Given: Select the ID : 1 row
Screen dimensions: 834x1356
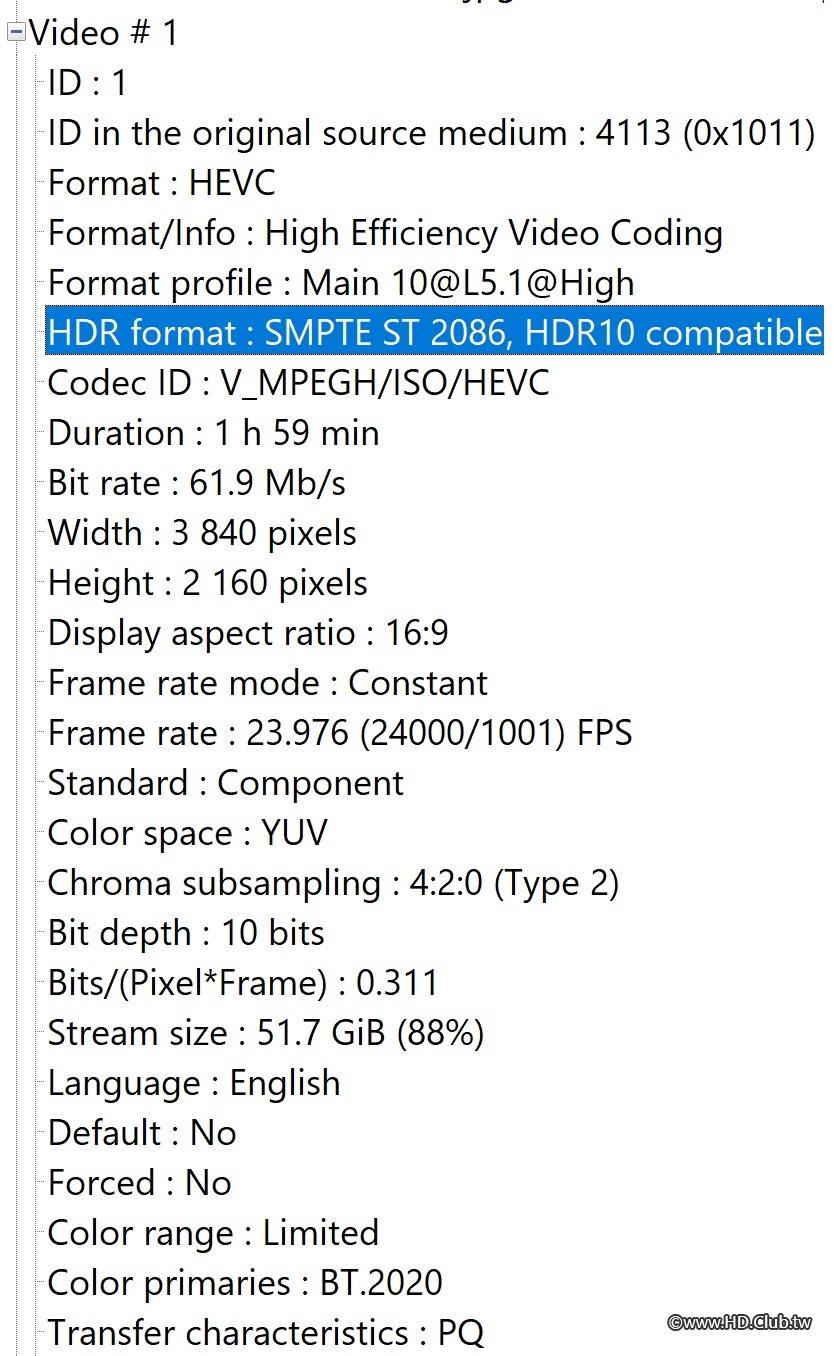Looking at the screenshot, I should 88,83.
